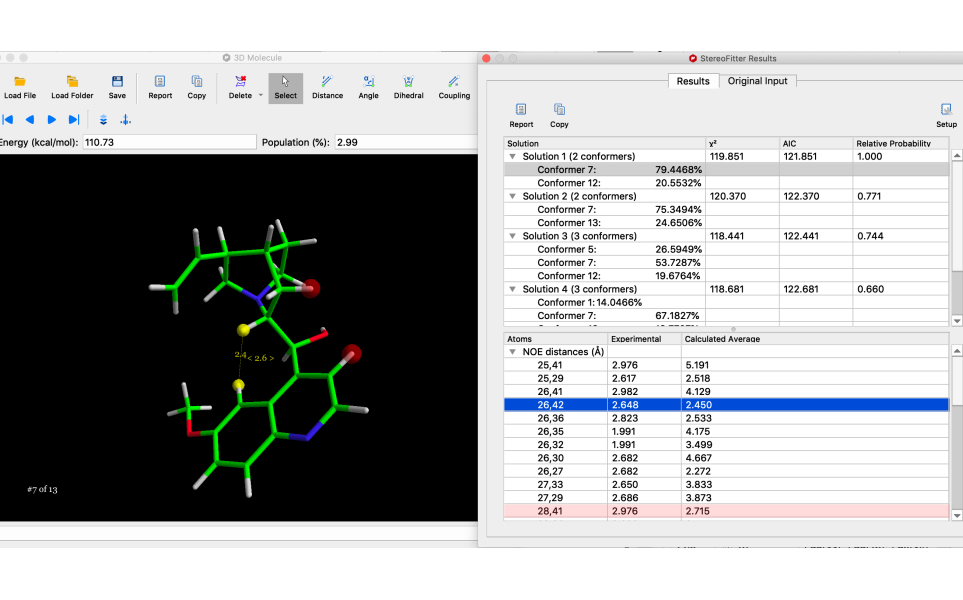
Task: Collapse the NOE distances group
Action: (x=513, y=352)
